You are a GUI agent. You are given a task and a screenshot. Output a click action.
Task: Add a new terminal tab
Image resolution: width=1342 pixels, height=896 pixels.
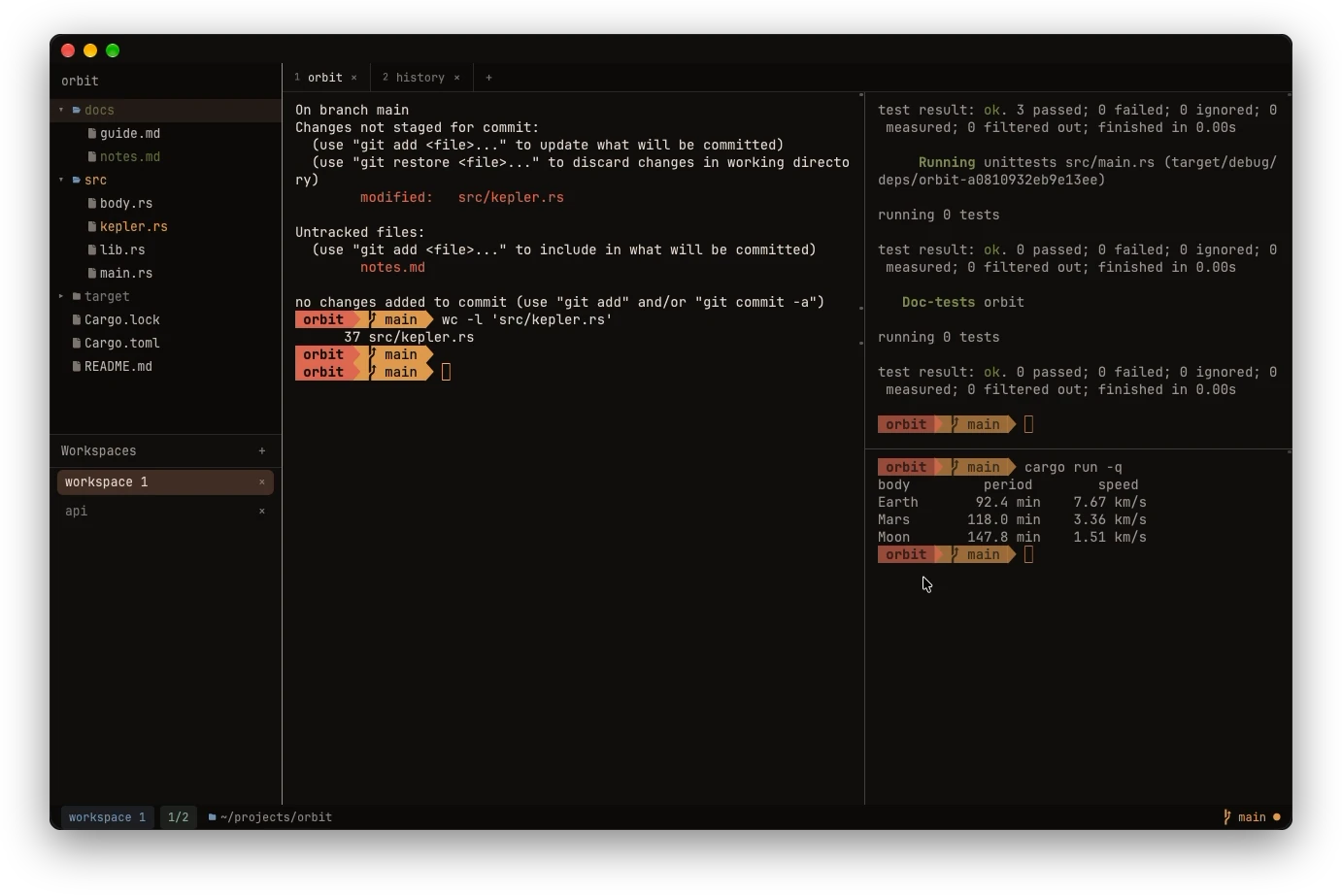click(x=488, y=78)
